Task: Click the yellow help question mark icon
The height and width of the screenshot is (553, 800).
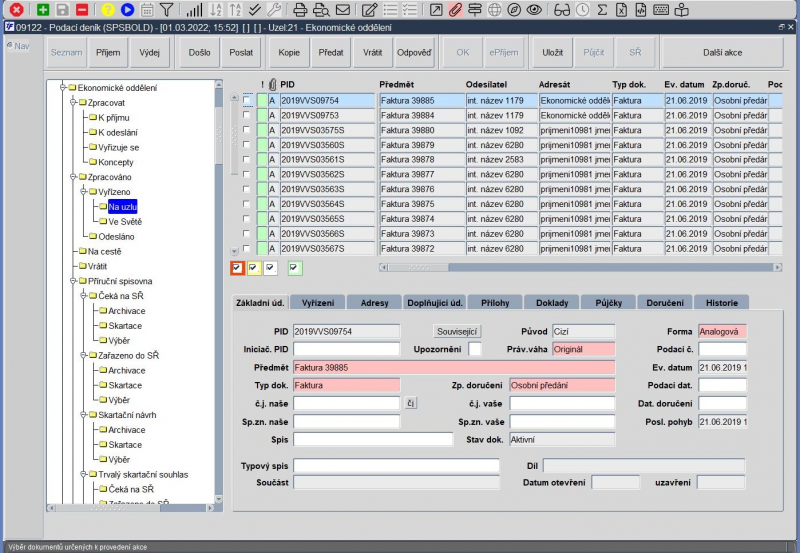Action: [x=108, y=9]
